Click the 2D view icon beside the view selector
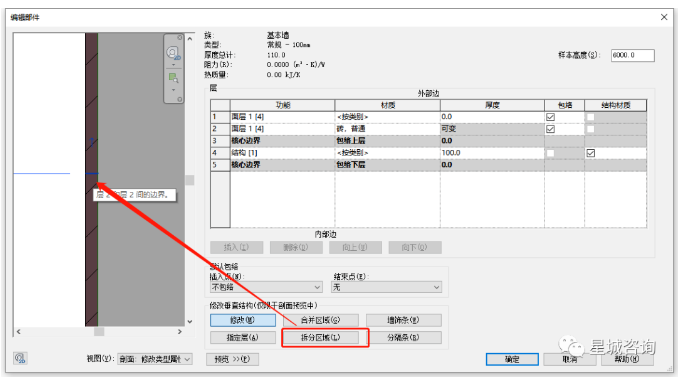This screenshot has width=684, height=385. 20,359
